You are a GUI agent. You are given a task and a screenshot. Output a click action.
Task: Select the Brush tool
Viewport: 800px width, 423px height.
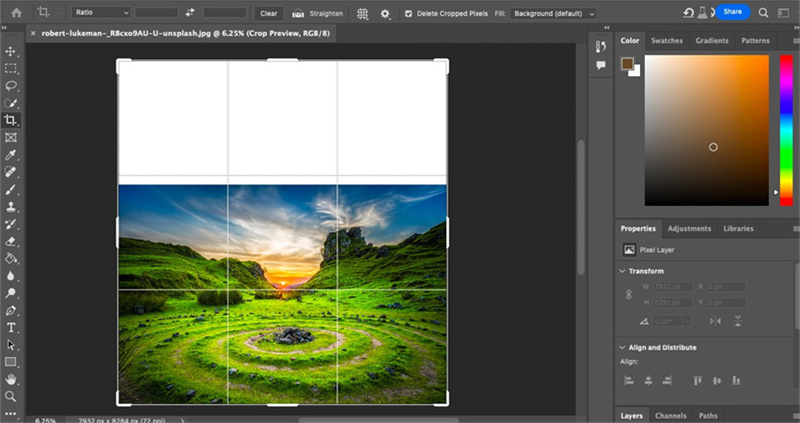pyautogui.click(x=11, y=189)
